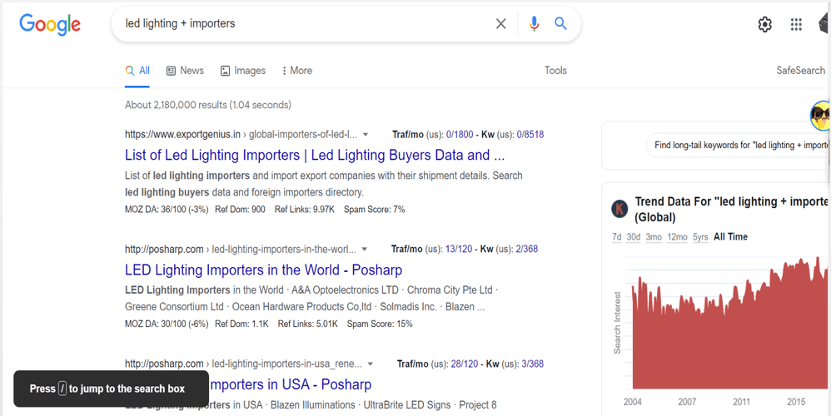Click the blue magnifier search icon
This screenshot has height=416, width=832.
[x=561, y=23]
